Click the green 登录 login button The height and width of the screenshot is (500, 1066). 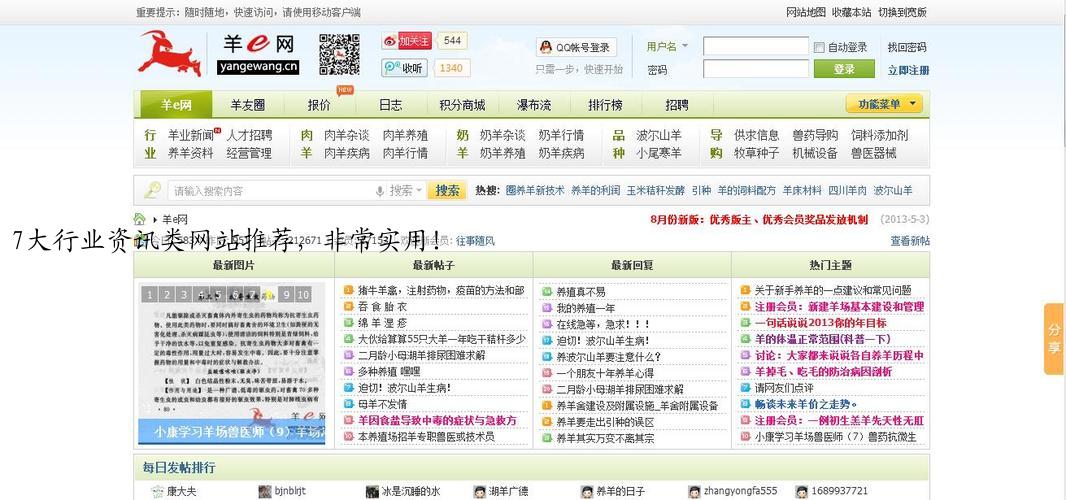click(x=844, y=69)
